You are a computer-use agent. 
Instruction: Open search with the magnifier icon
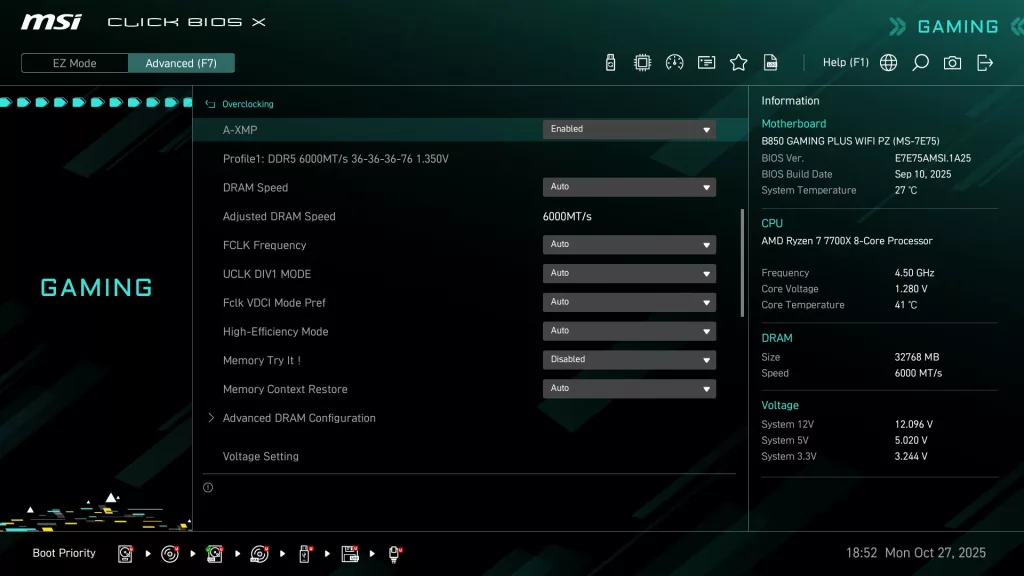(920, 62)
